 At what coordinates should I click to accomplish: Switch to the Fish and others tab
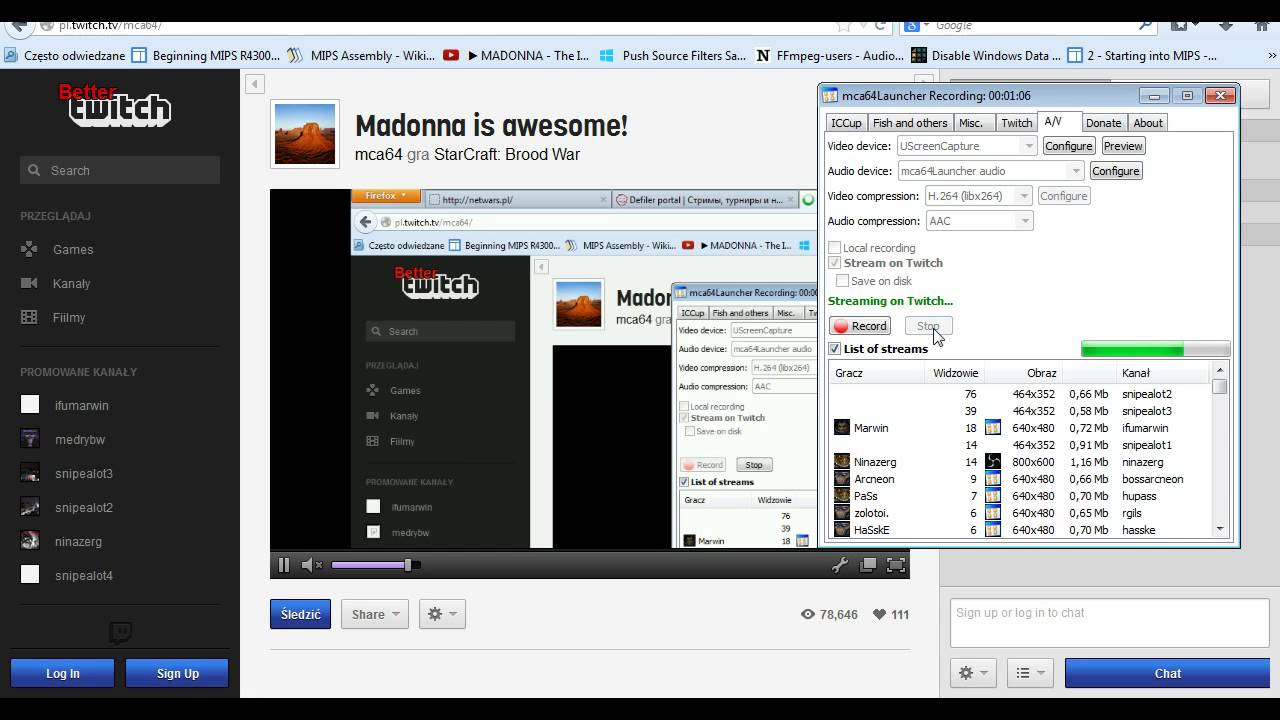tap(910, 123)
